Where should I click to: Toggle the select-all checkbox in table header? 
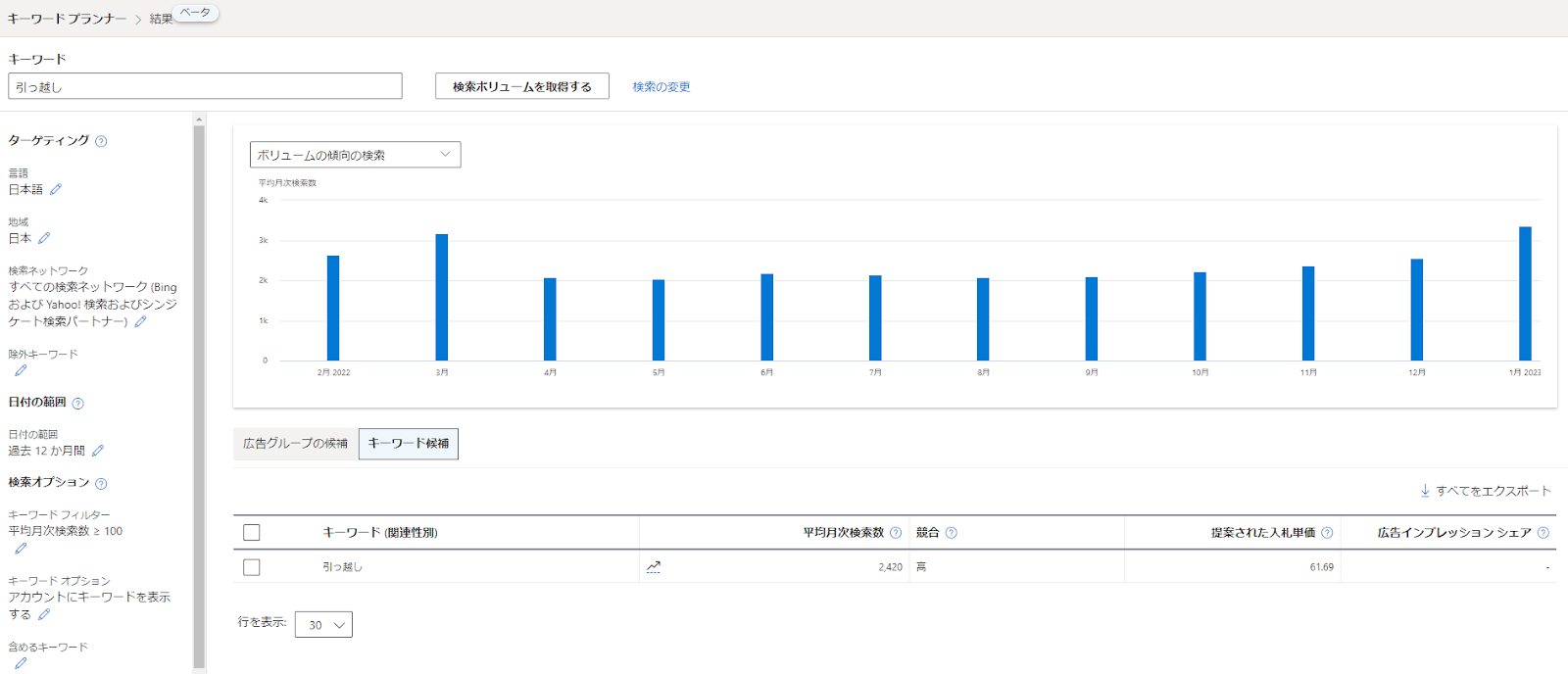252,532
